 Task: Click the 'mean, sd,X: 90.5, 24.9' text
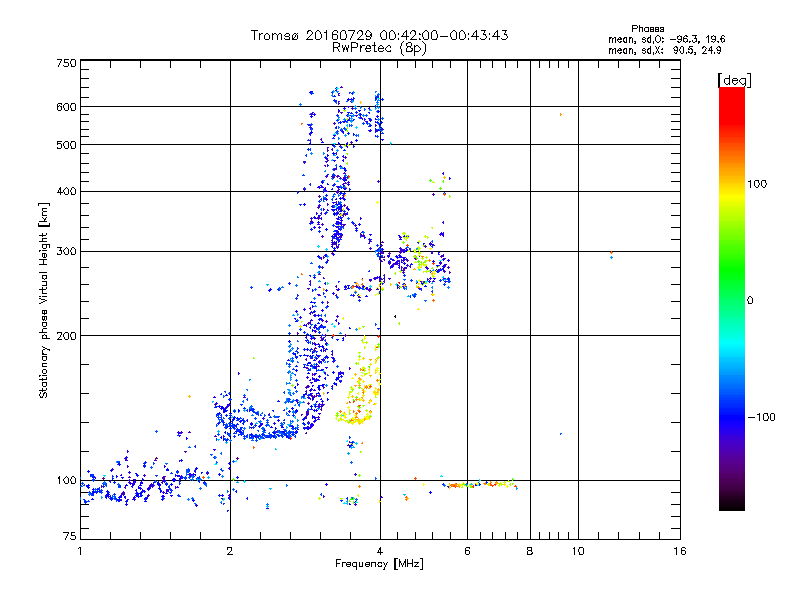665,50
